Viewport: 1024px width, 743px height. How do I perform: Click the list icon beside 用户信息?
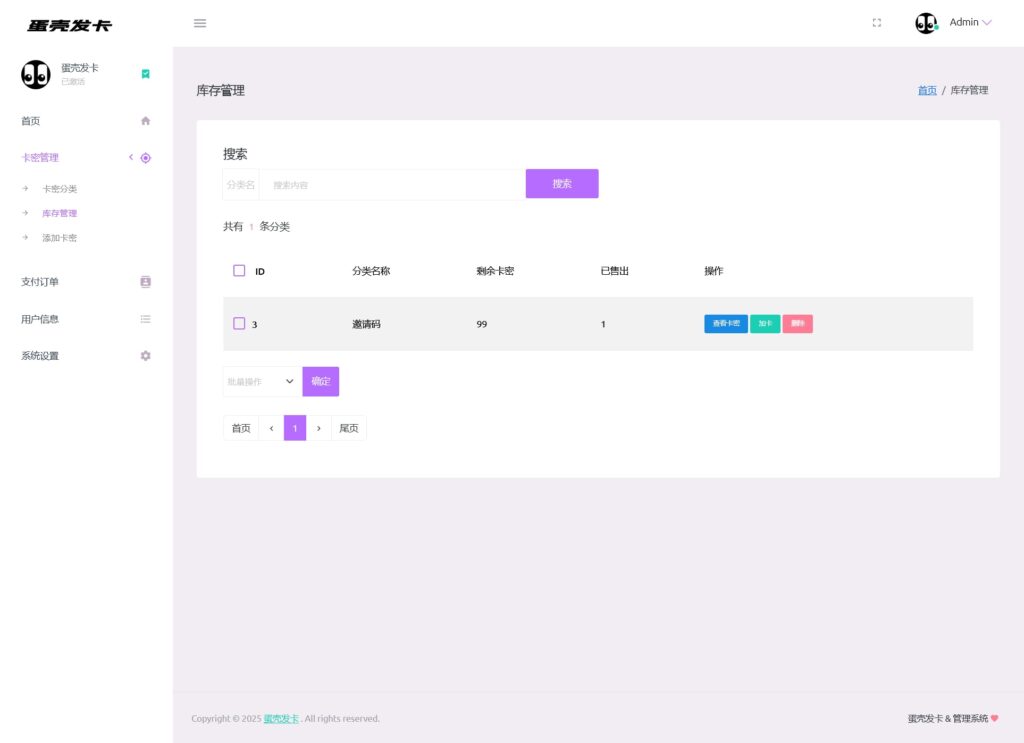click(145, 319)
